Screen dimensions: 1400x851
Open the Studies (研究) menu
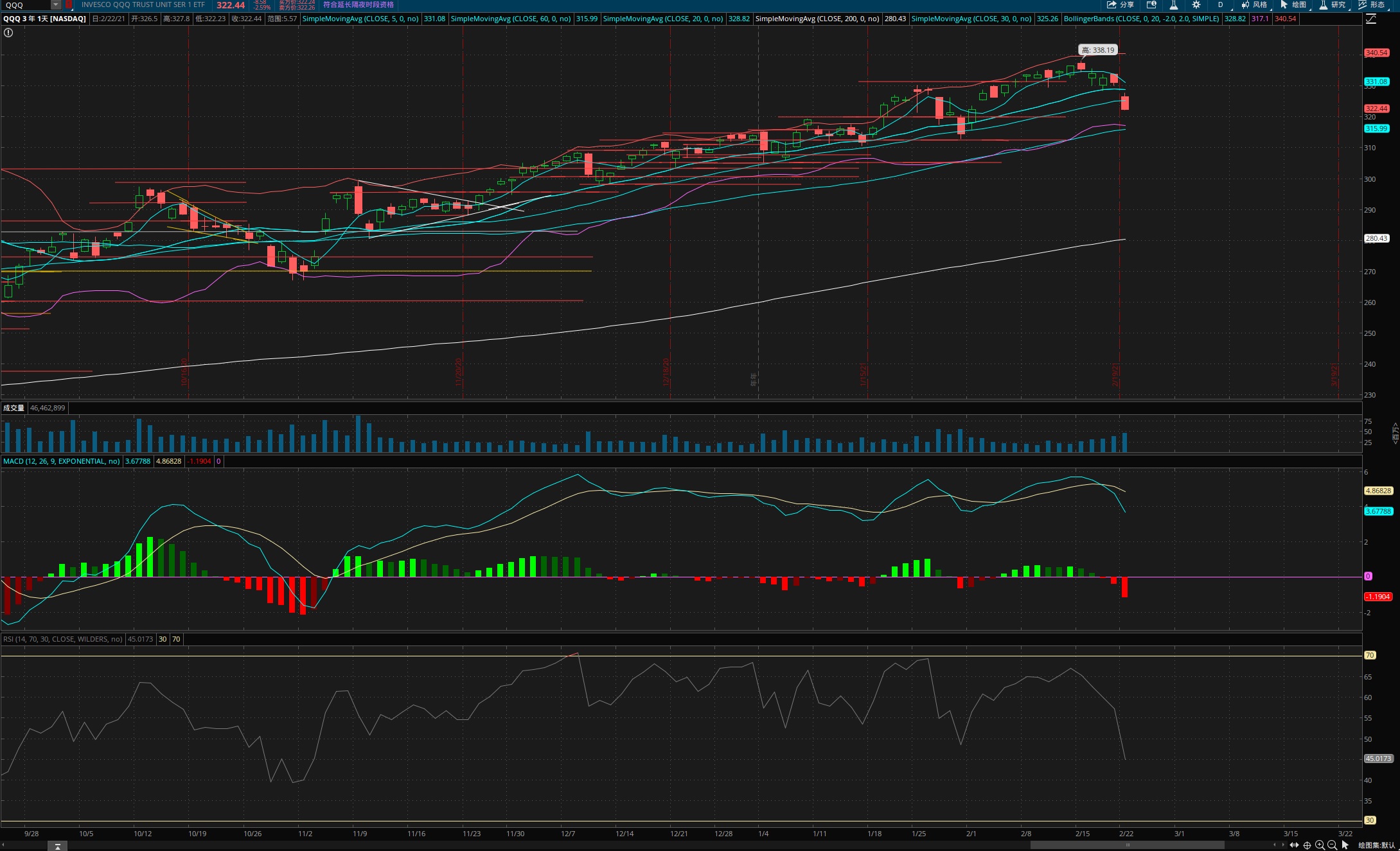point(1332,4)
